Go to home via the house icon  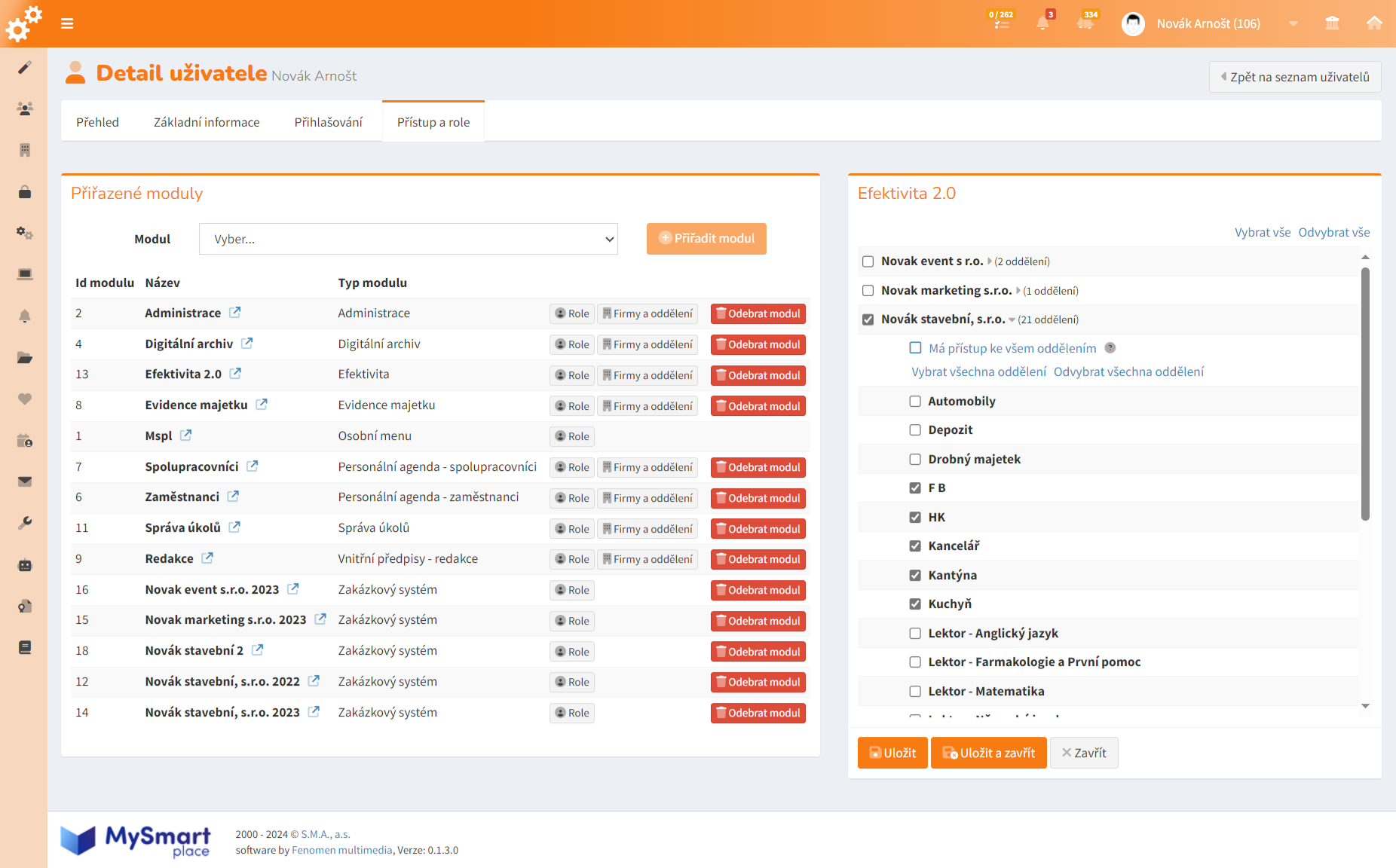click(1374, 23)
